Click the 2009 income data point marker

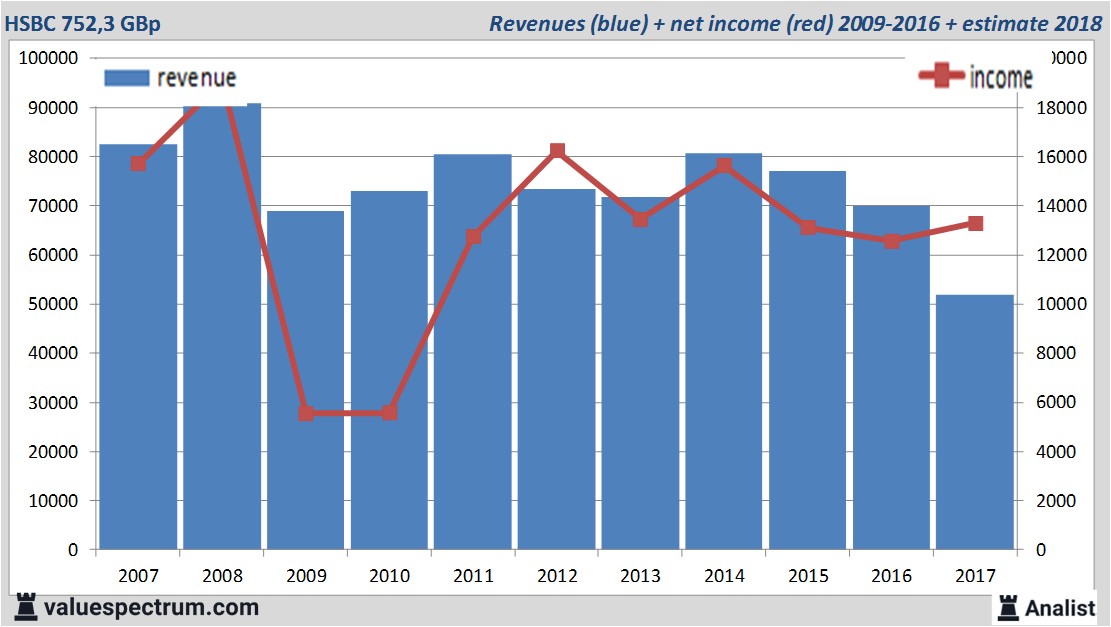pyautogui.click(x=306, y=413)
